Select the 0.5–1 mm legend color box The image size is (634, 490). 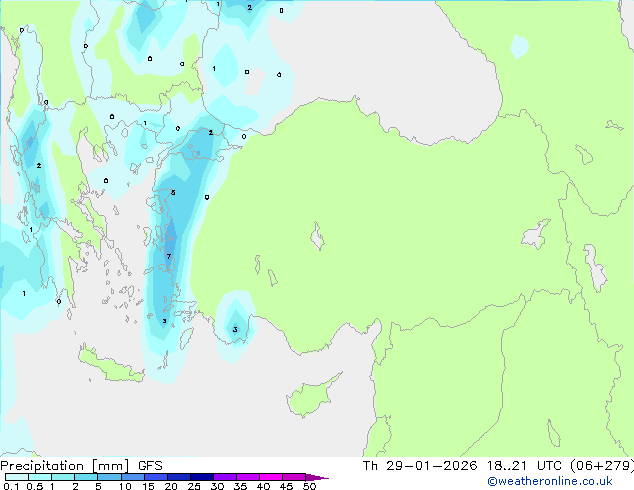(40, 477)
